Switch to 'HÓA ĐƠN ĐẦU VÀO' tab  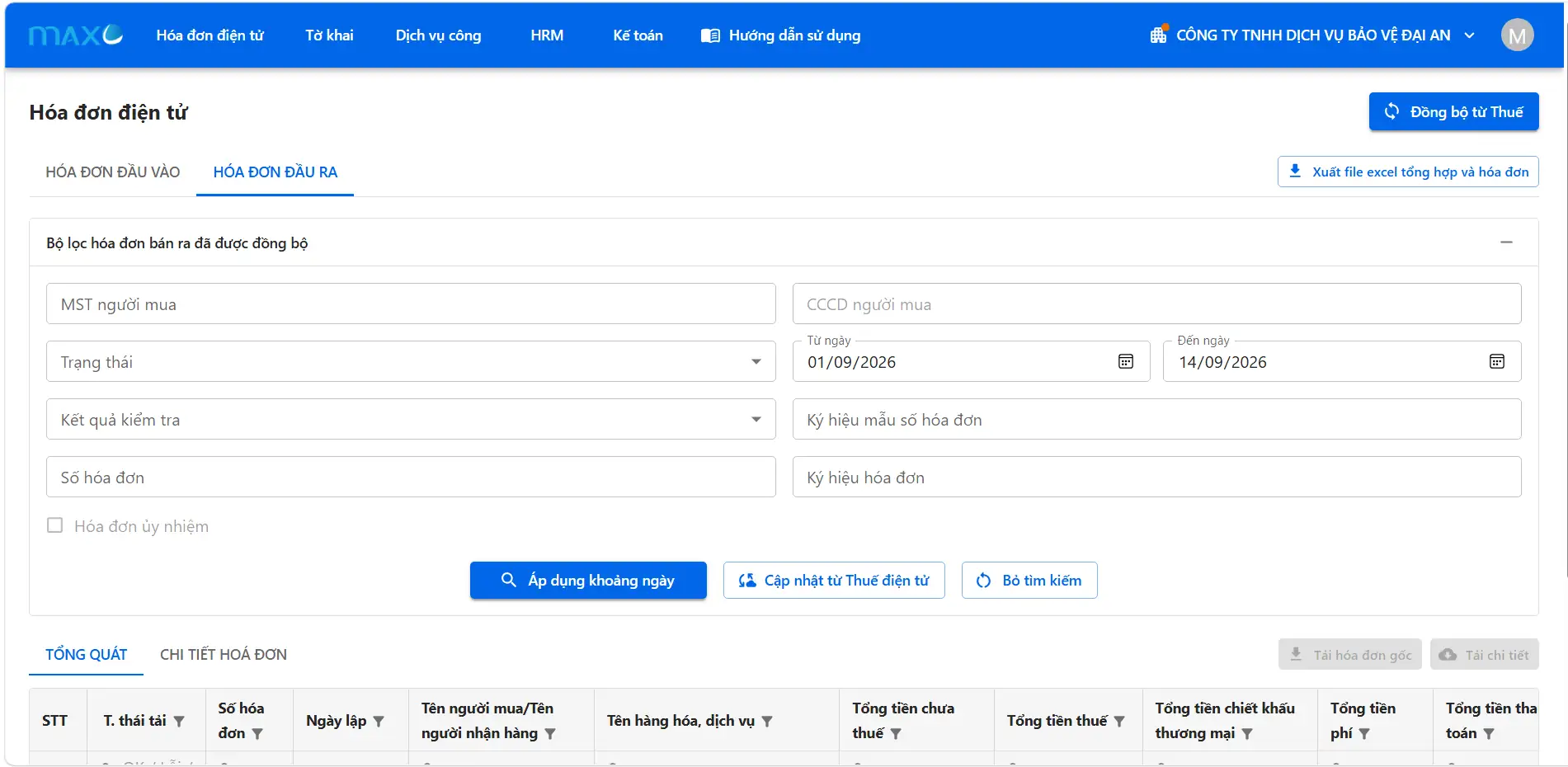(113, 172)
